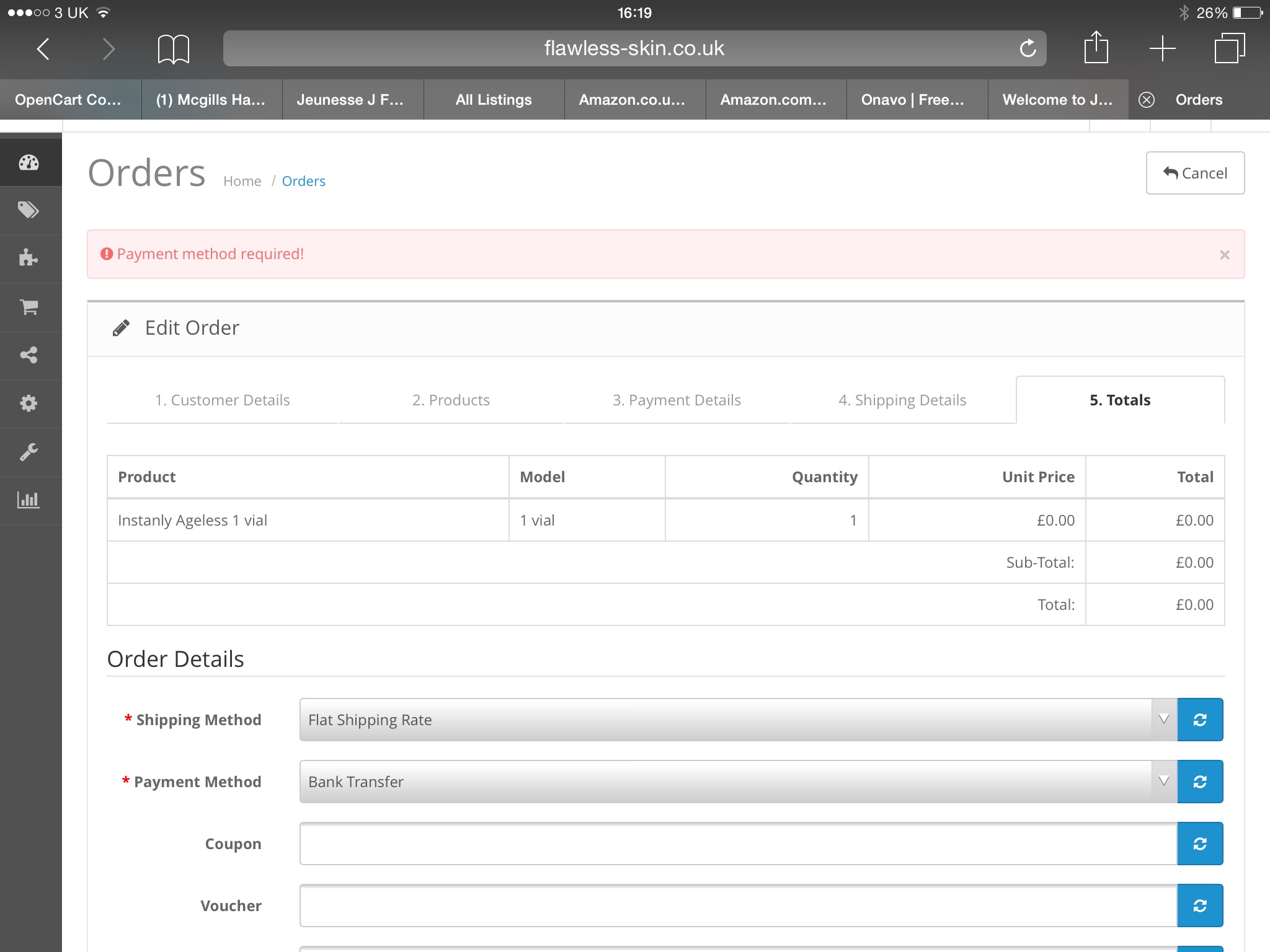The height and width of the screenshot is (952, 1270).
Task: Switch to Amazon.co.u... browser tab
Action: (x=635, y=100)
